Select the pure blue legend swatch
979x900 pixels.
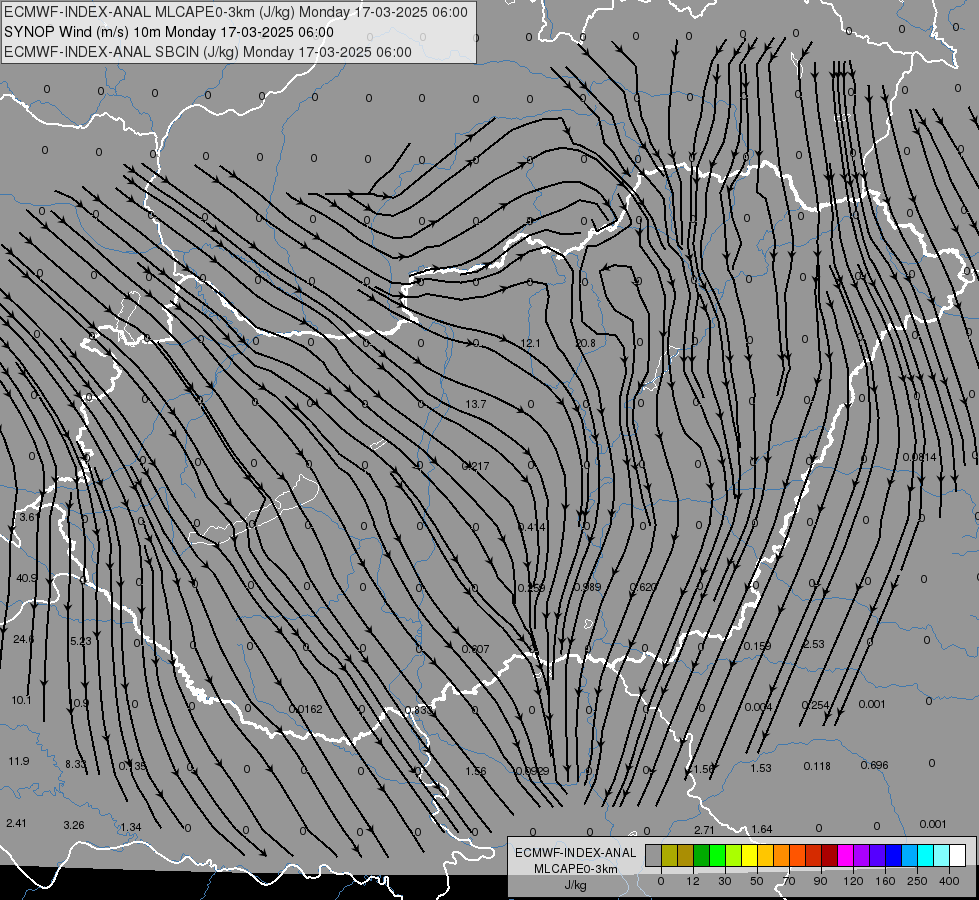pyautogui.click(x=893, y=855)
